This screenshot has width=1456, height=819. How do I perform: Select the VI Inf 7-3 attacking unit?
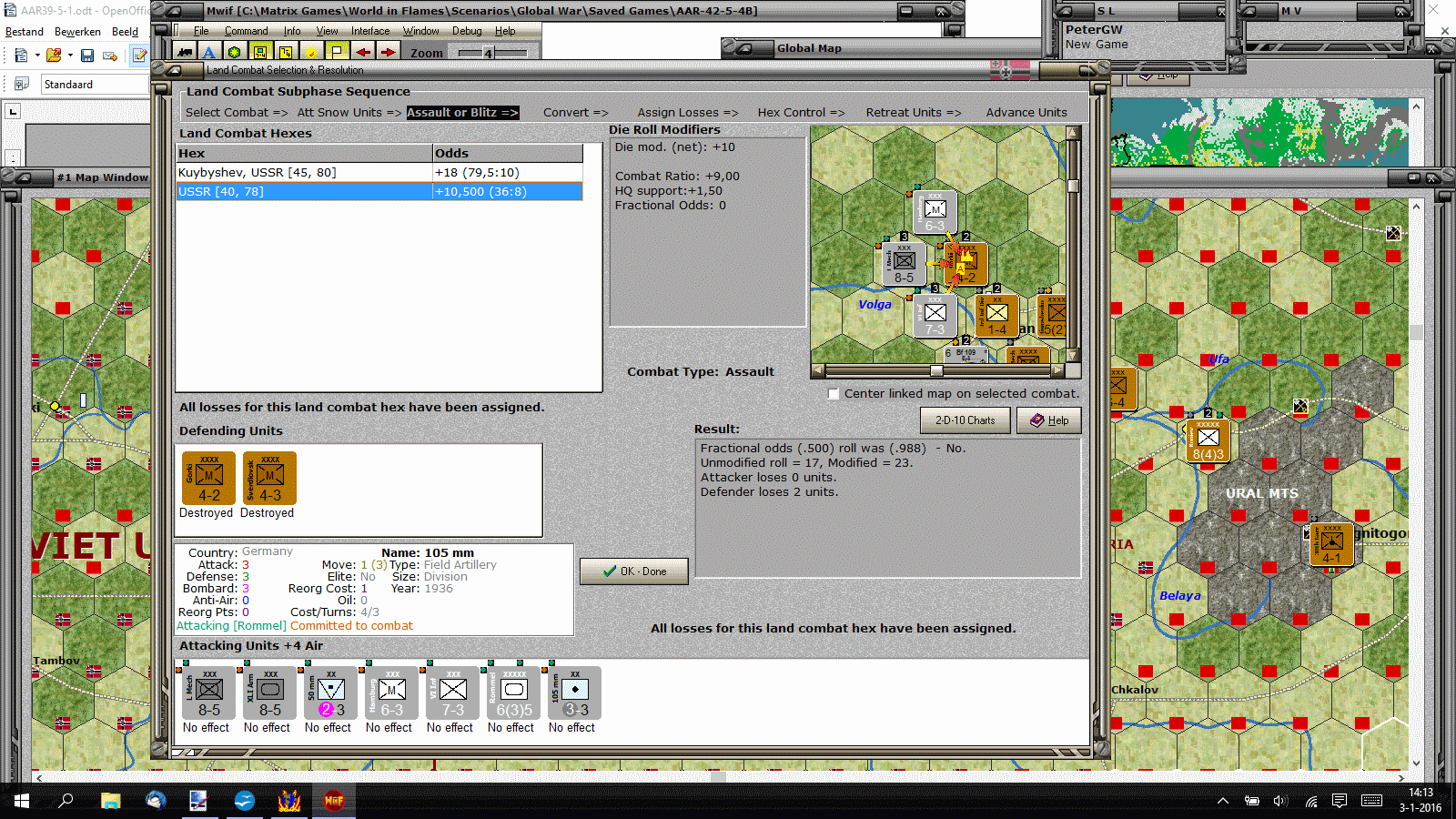click(x=452, y=693)
